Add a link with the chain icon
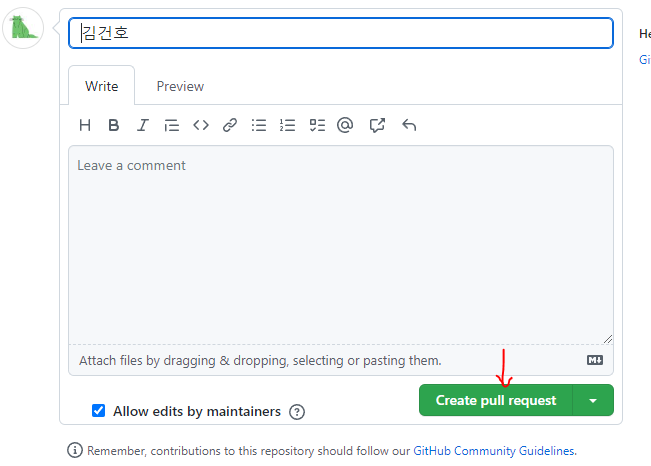This screenshot has height=466, width=651. (x=230, y=125)
